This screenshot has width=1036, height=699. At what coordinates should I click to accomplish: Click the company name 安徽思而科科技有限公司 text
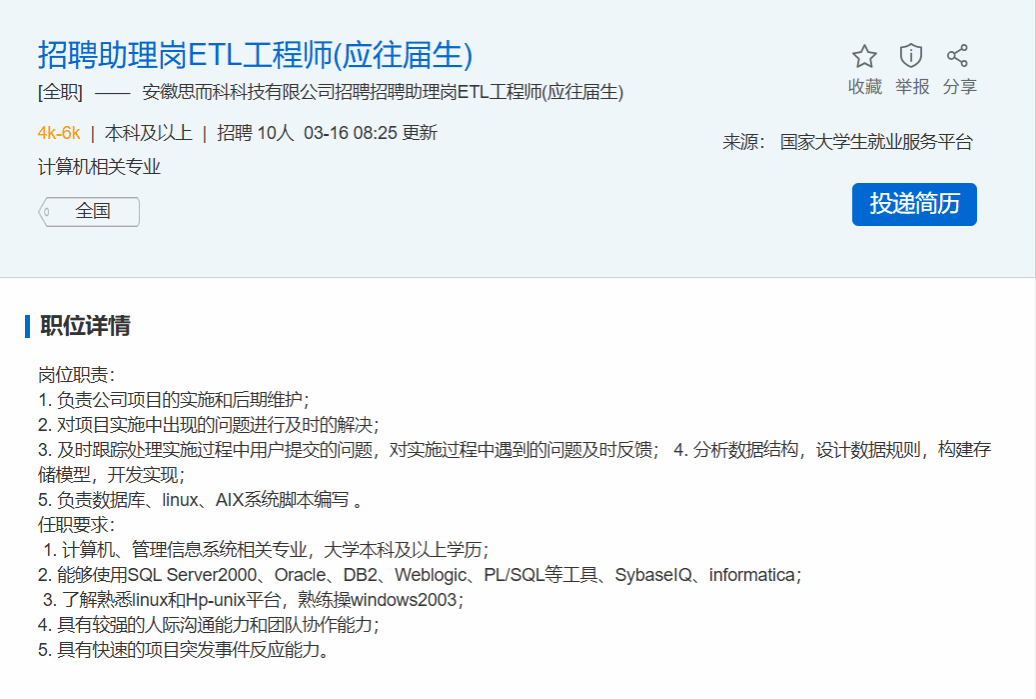pos(238,93)
